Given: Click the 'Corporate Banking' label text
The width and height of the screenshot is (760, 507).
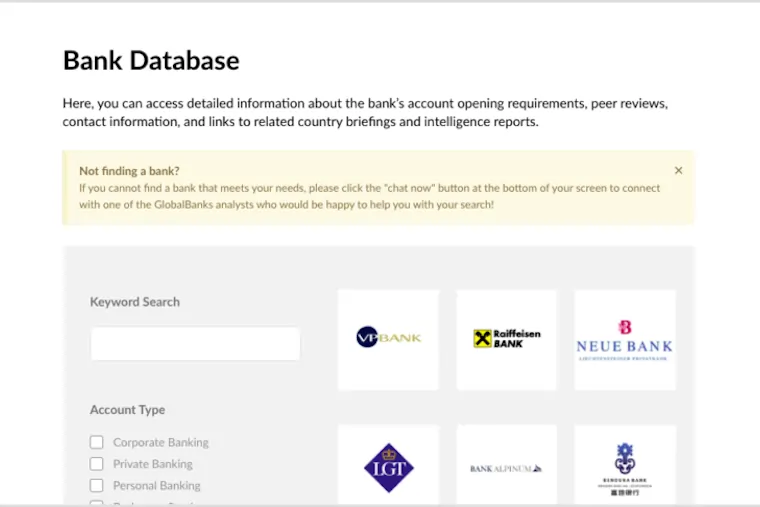Looking at the screenshot, I should point(161,442).
